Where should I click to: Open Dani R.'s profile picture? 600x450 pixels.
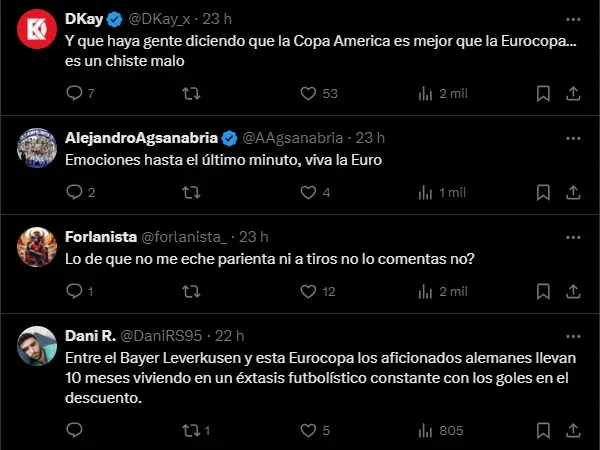35,347
